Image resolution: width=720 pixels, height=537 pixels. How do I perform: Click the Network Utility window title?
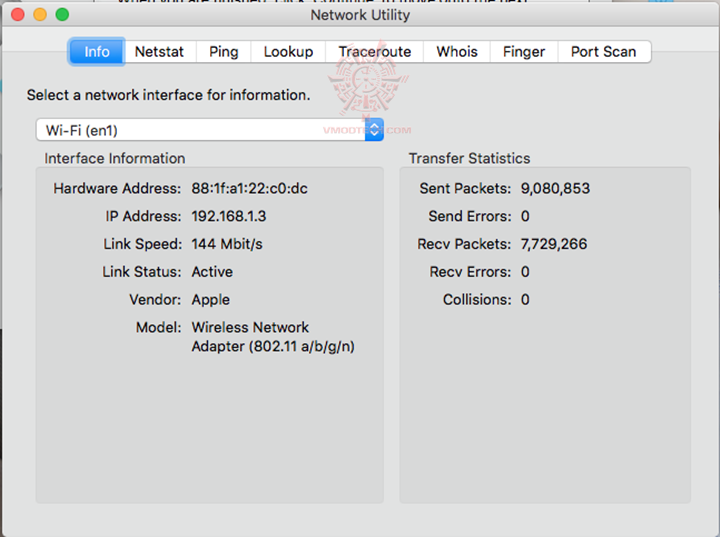[x=360, y=15]
